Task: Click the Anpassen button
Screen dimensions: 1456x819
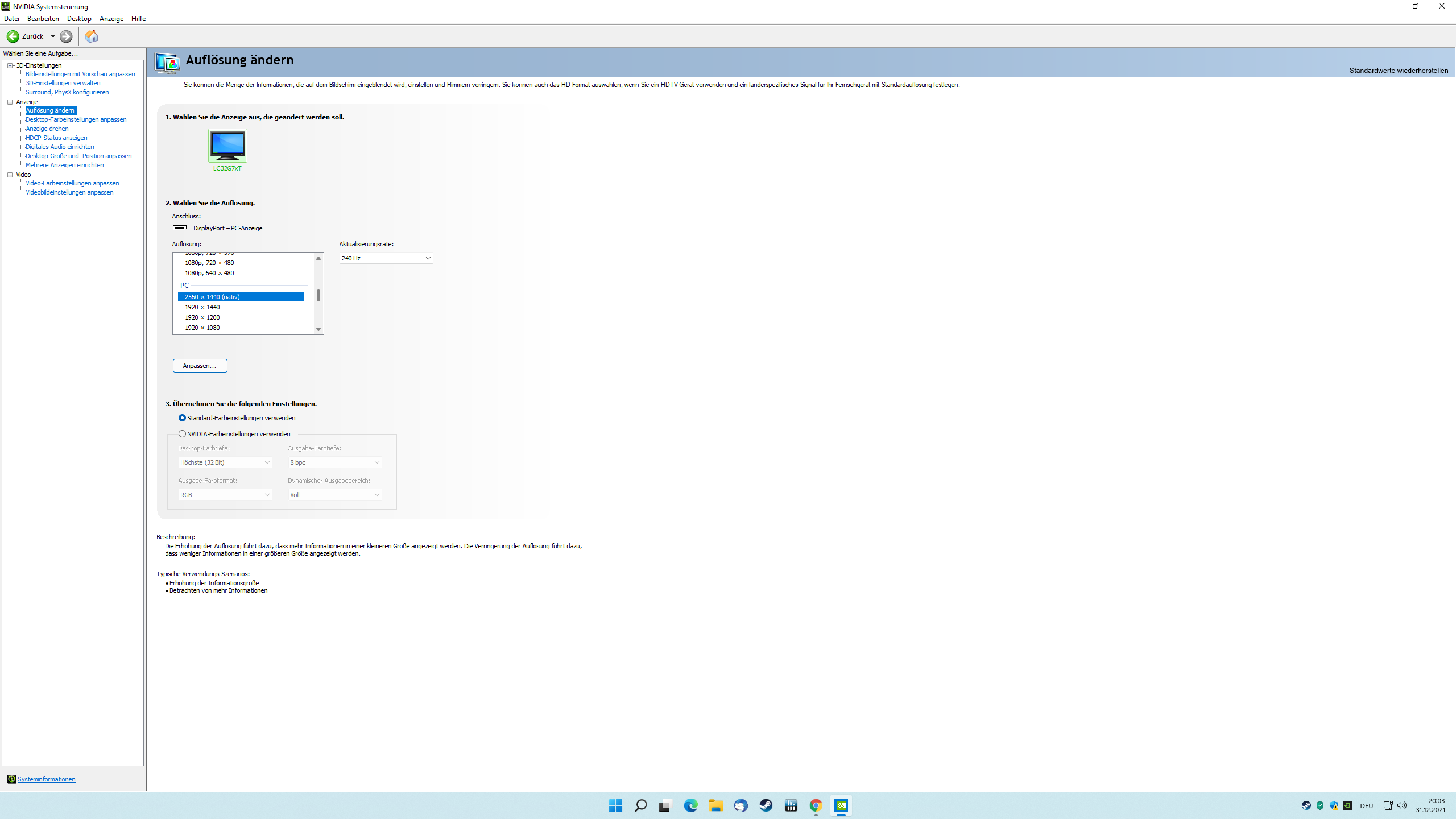Action: click(x=200, y=365)
